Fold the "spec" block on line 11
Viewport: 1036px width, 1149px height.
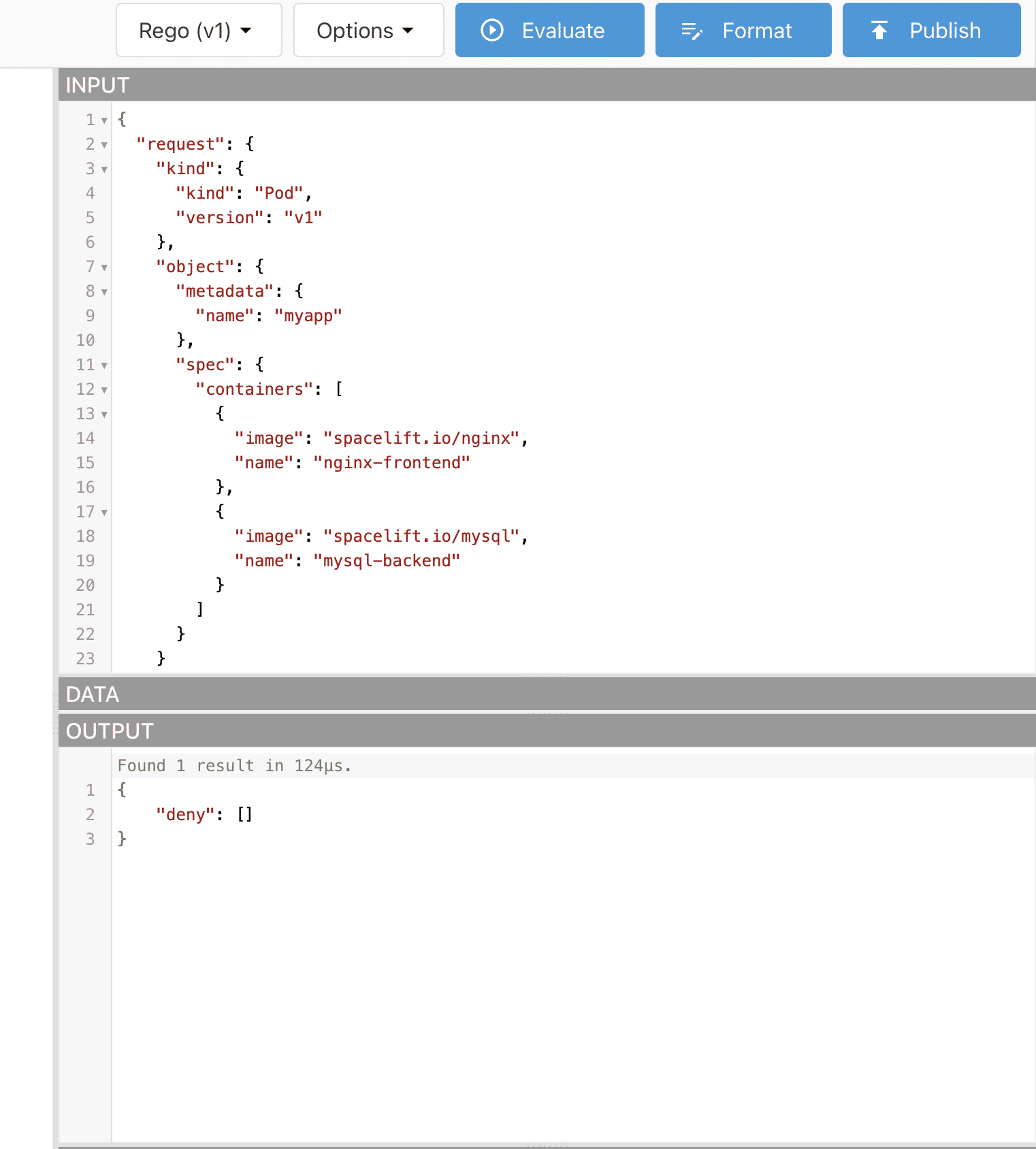(x=104, y=366)
